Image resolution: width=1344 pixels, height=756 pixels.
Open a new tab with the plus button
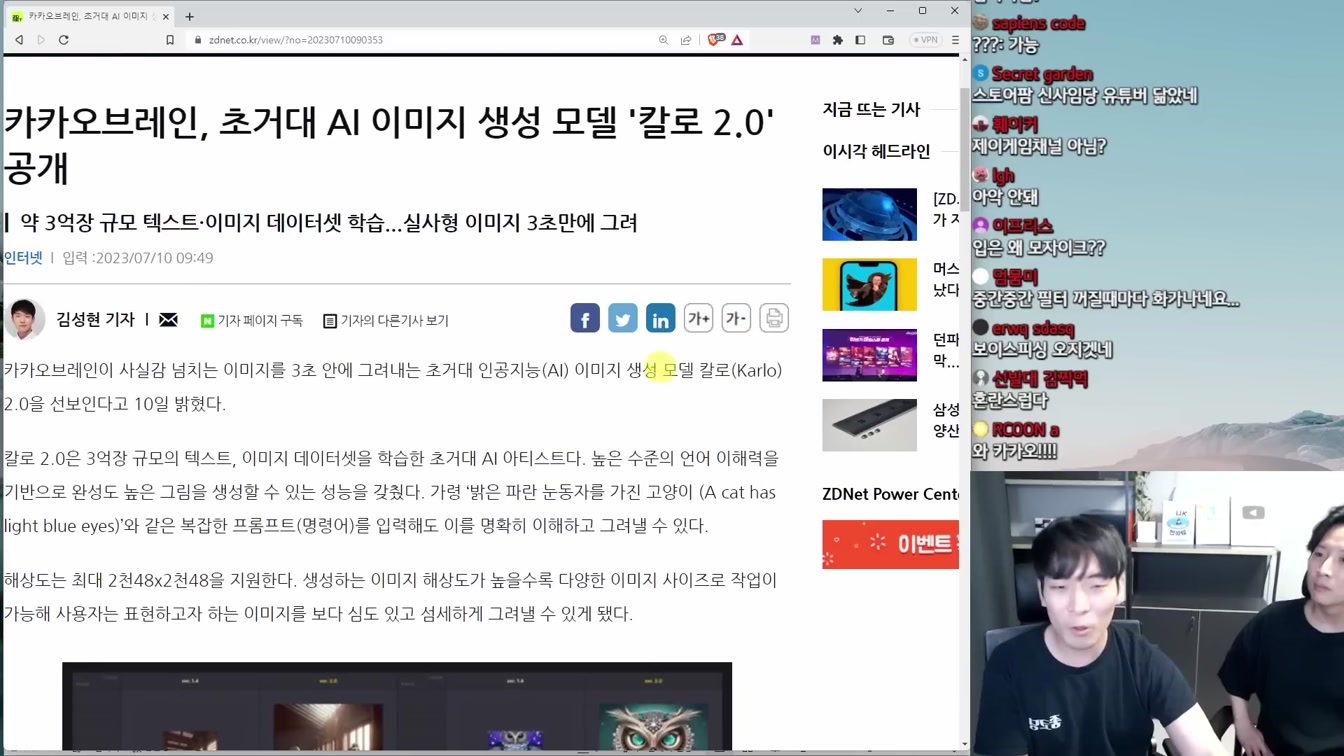point(189,16)
